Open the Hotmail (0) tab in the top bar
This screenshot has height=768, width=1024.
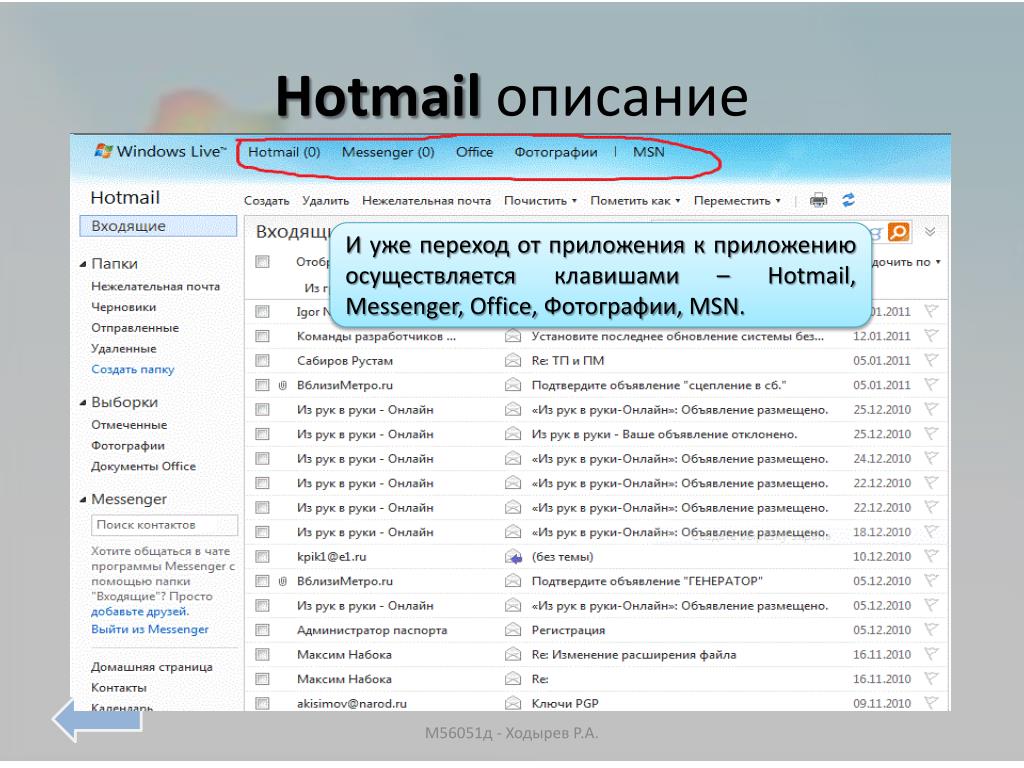(x=284, y=152)
